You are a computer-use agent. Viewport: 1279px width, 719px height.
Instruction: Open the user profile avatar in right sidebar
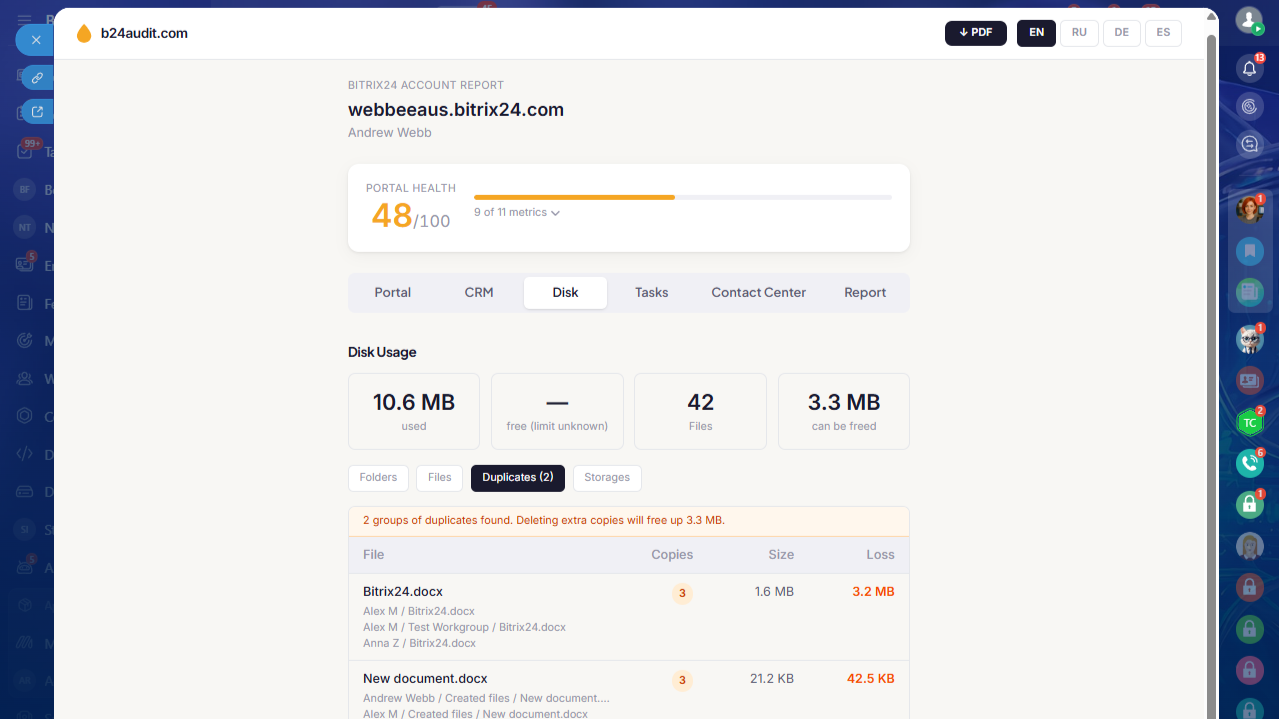1249,20
